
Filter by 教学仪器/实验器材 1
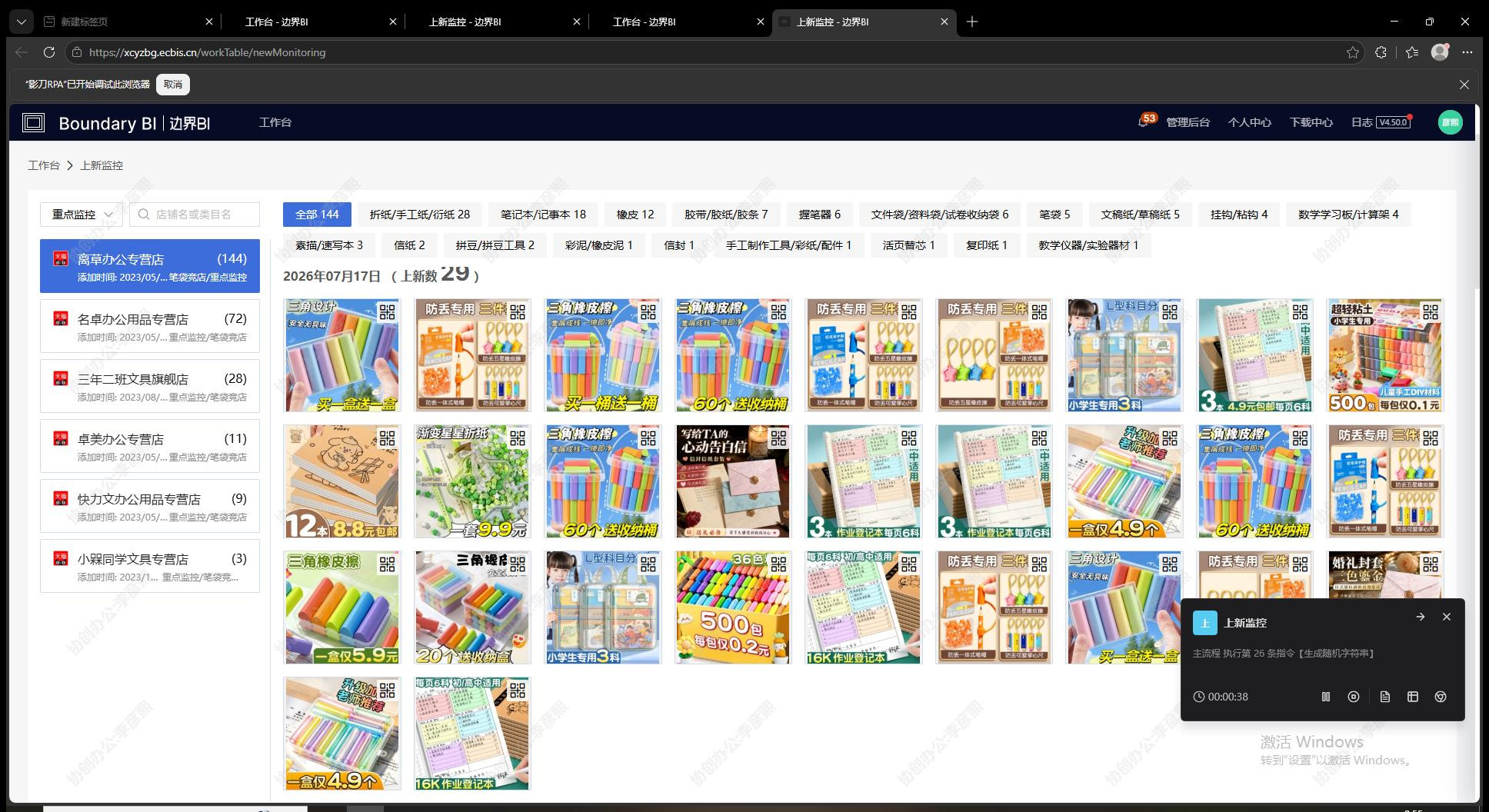[1088, 245]
